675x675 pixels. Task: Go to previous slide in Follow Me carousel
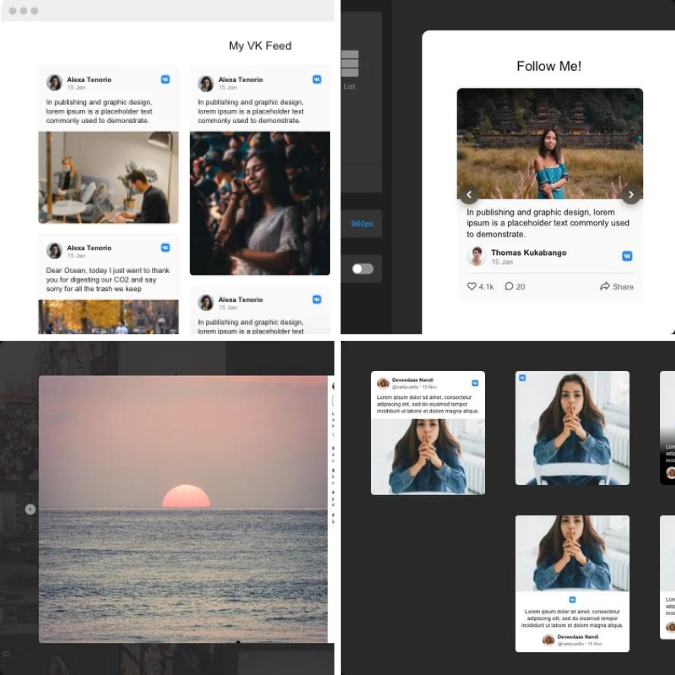click(x=469, y=195)
